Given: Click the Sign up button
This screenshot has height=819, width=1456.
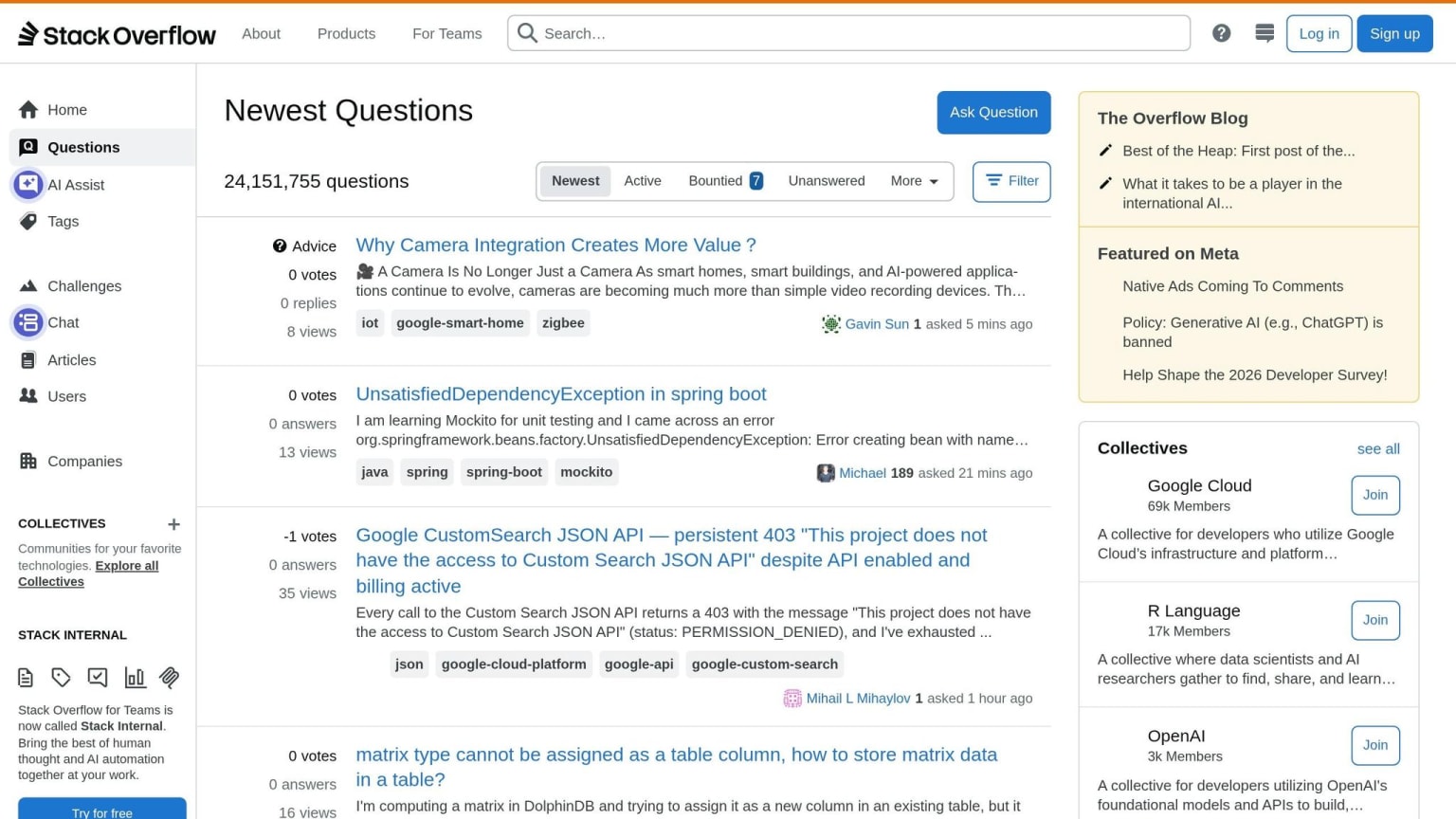Looking at the screenshot, I should 1394,33.
